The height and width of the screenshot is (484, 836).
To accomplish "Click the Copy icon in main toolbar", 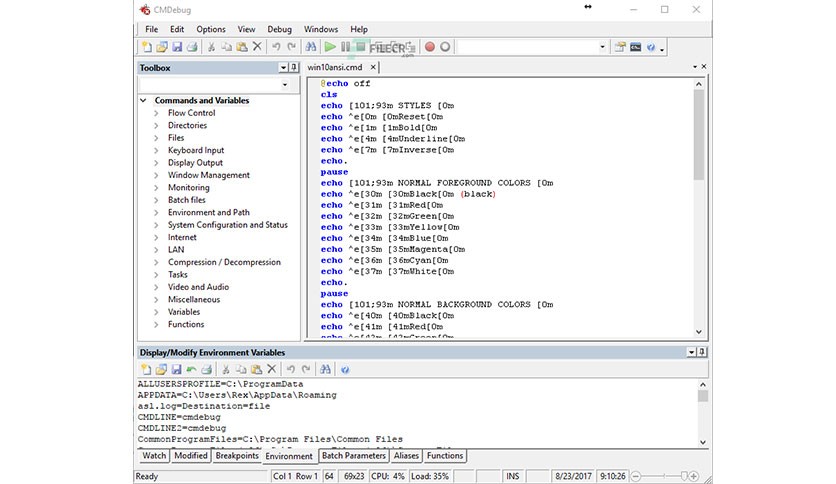I will 227,47.
